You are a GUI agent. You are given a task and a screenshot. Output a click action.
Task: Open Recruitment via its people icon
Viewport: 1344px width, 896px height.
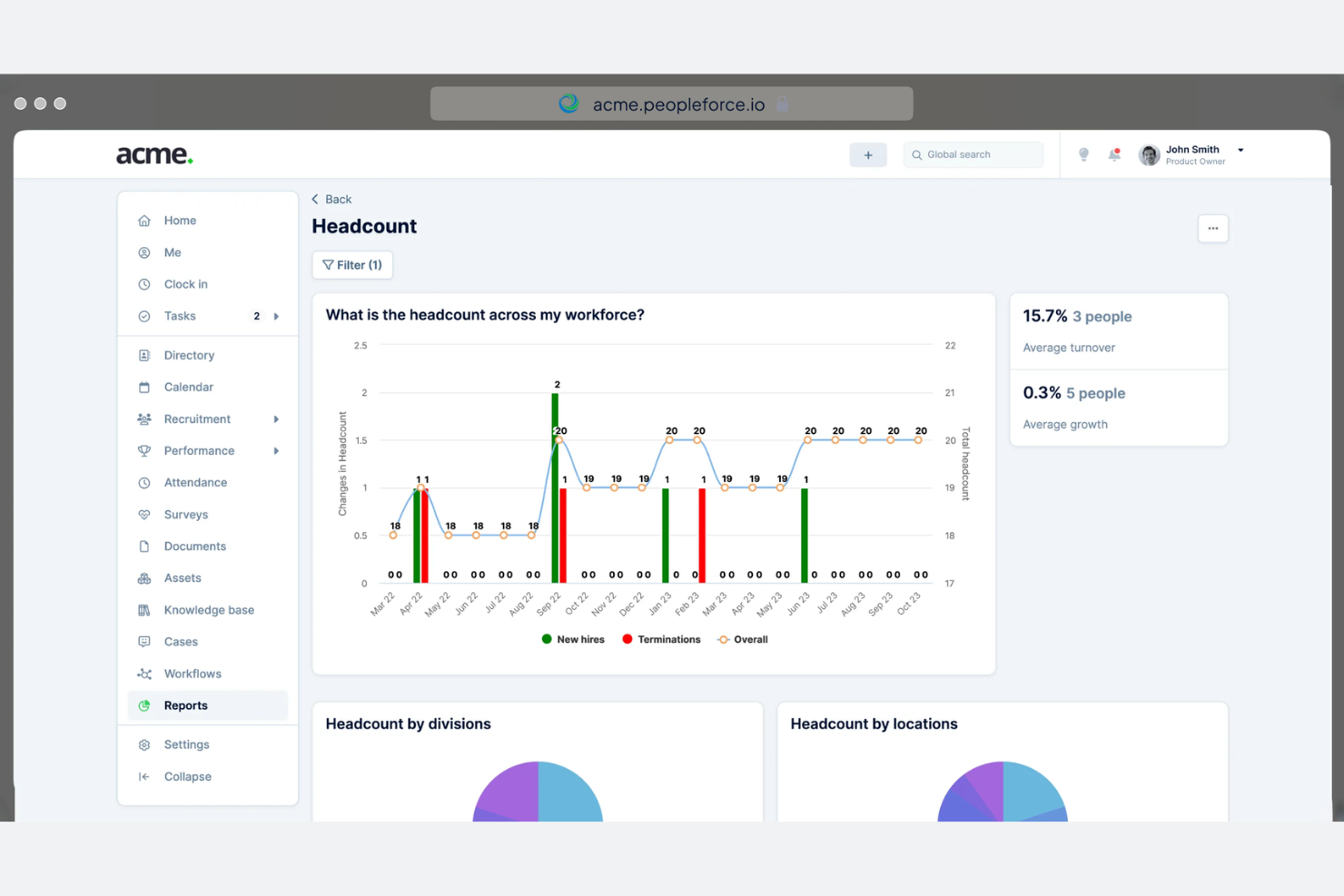143,418
